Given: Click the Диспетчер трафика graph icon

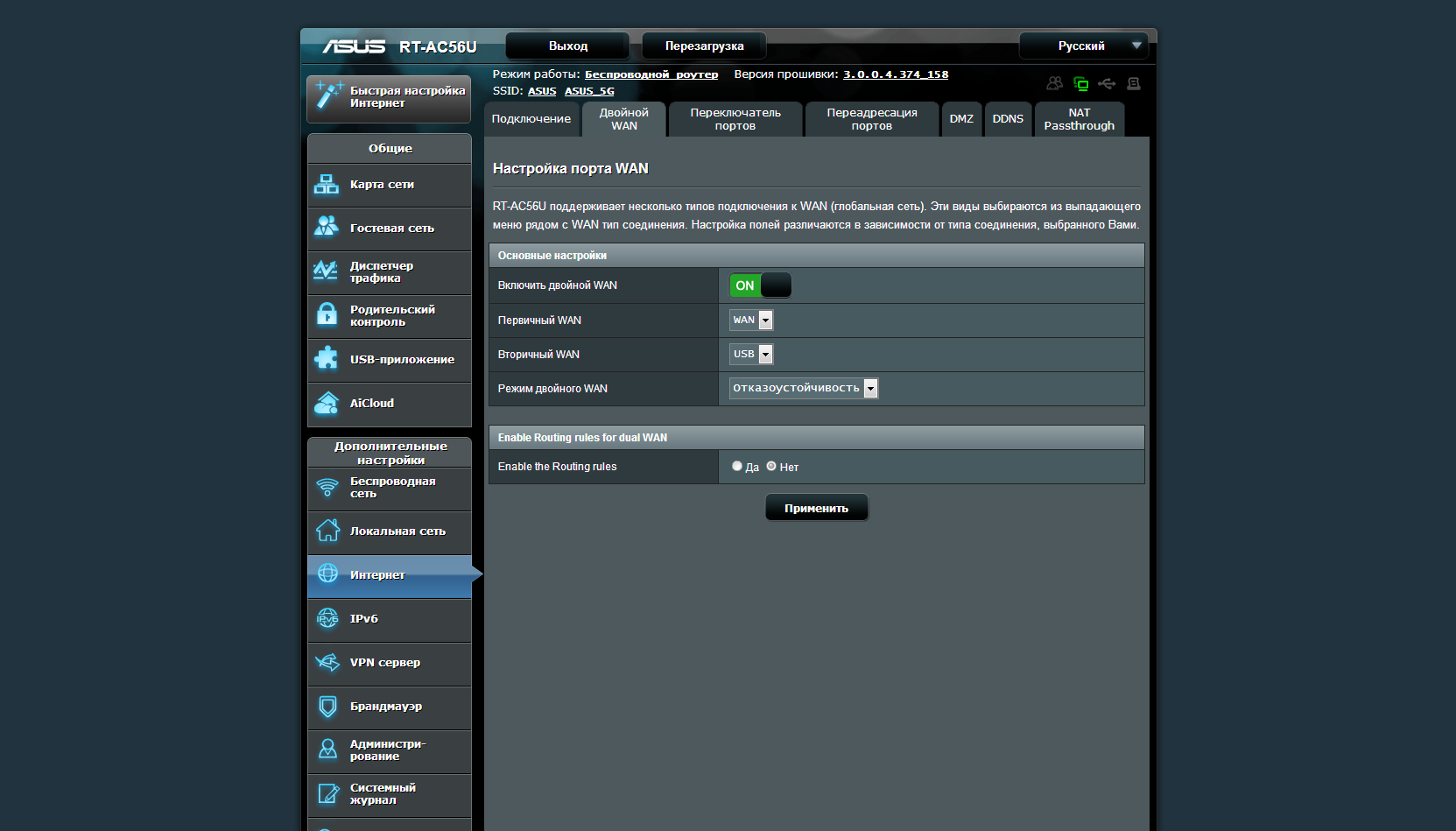Looking at the screenshot, I should pyautogui.click(x=326, y=271).
